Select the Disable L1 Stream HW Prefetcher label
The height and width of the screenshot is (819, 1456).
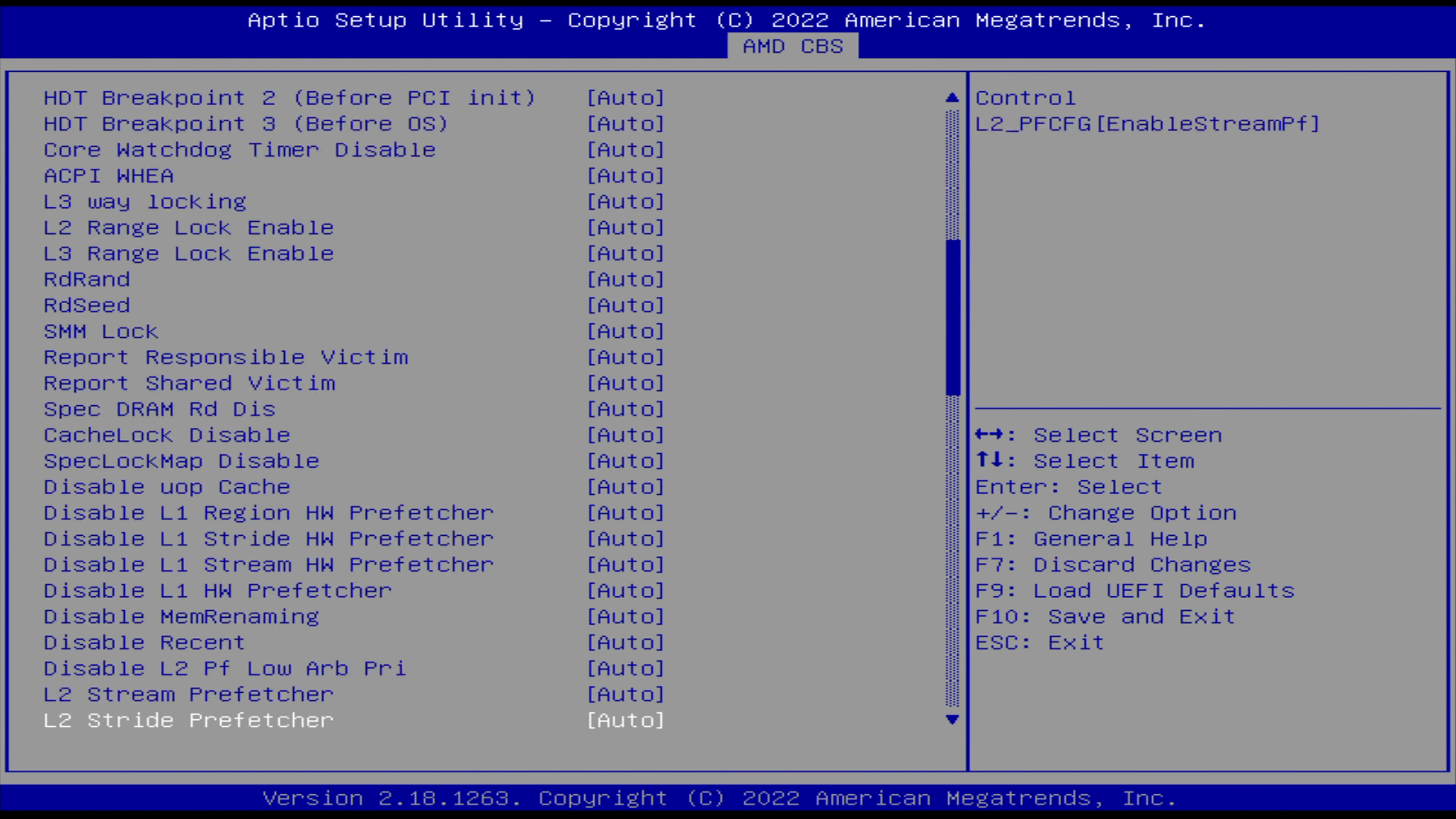269,565
